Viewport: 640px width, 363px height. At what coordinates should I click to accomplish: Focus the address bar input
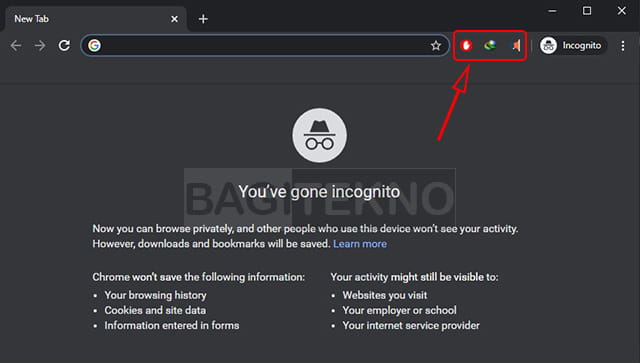265,45
